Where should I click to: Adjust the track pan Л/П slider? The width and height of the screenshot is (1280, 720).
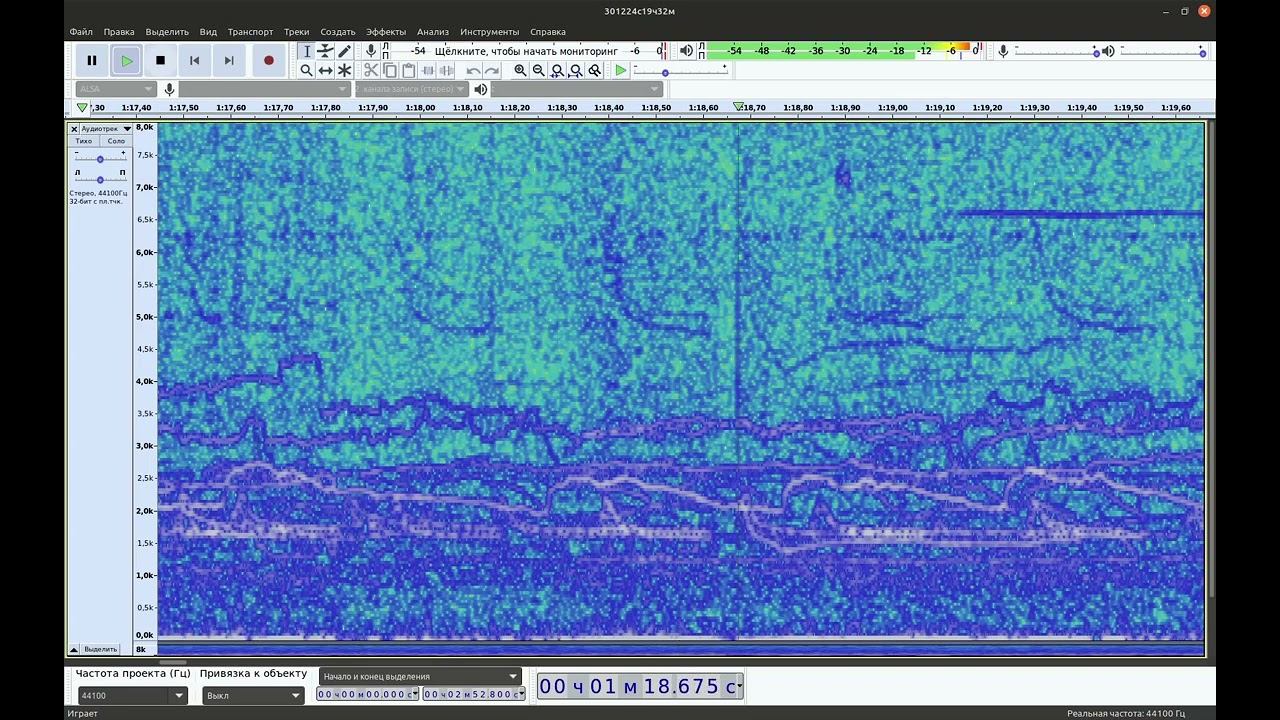pyautogui.click(x=100, y=179)
